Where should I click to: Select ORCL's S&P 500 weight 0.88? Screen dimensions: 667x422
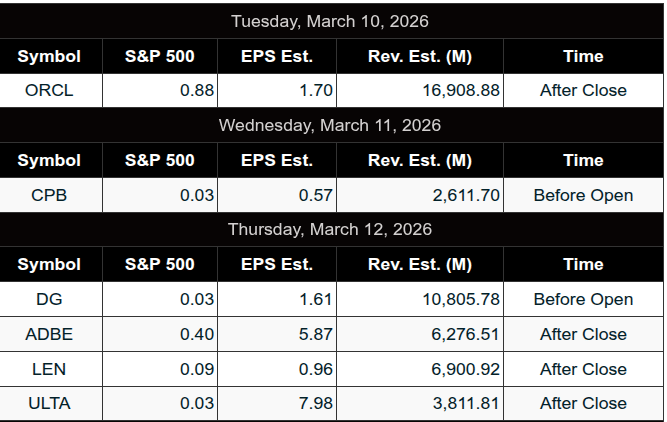[197, 90]
